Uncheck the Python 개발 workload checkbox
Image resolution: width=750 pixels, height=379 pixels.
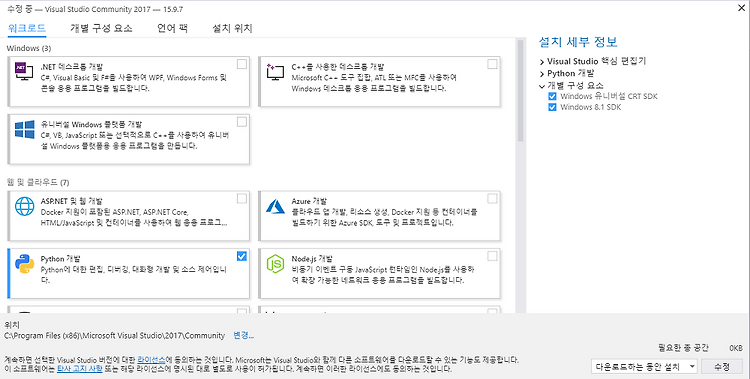[x=242, y=256]
